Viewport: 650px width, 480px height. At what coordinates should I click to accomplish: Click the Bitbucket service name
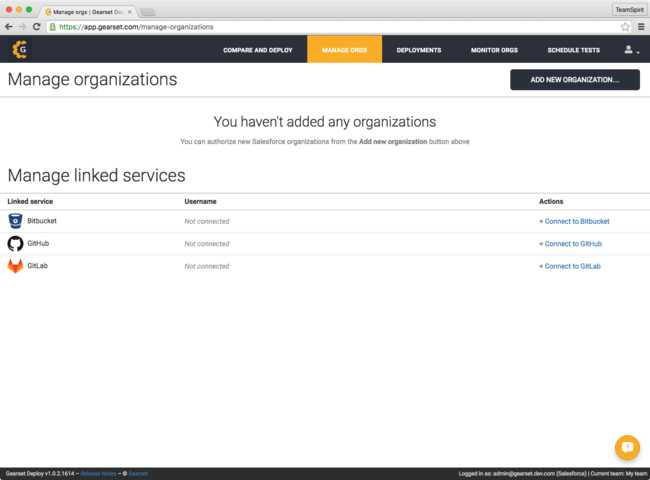coord(42,221)
